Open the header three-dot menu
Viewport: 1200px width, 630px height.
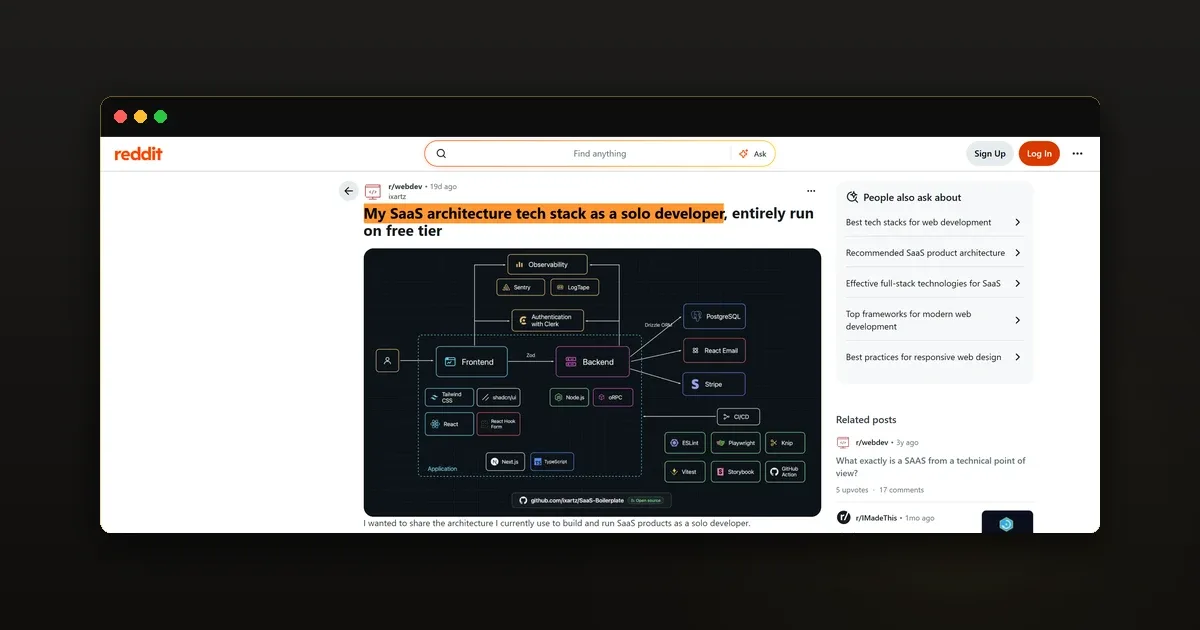(x=1077, y=153)
